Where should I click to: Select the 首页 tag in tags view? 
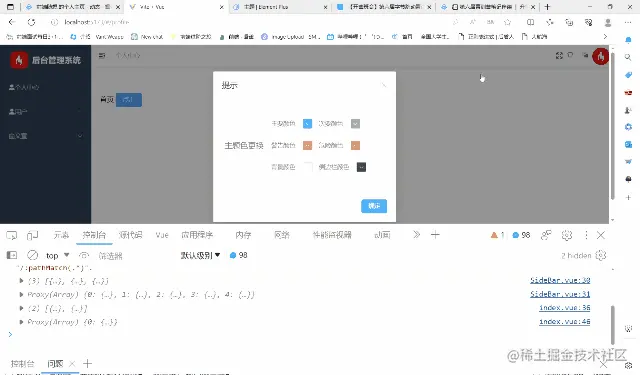[107, 100]
